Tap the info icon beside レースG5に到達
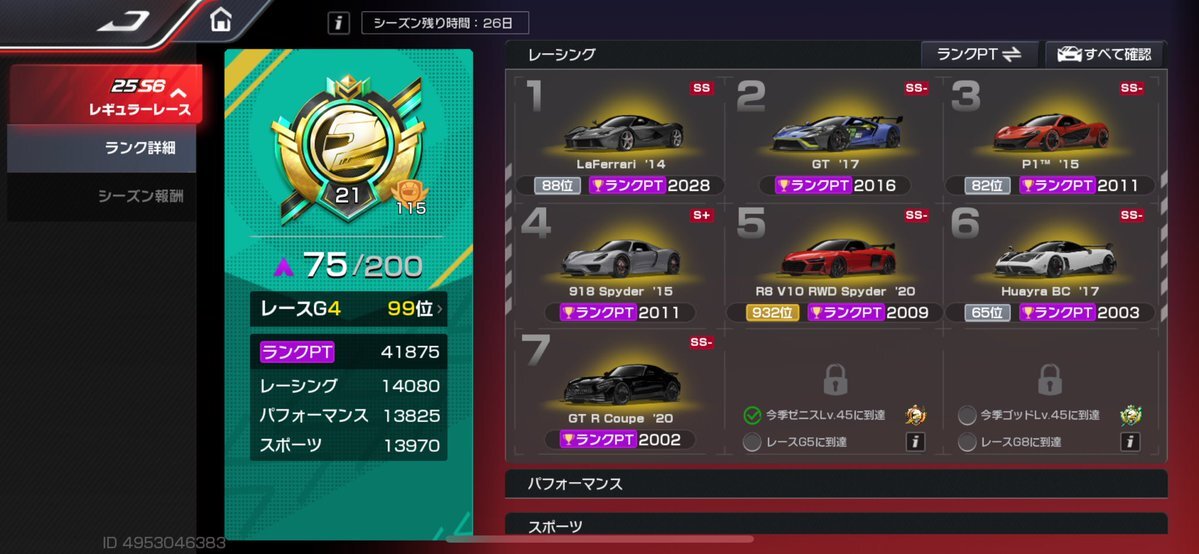Screen dimensions: 1199x554 pyautogui.click(x=915, y=441)
